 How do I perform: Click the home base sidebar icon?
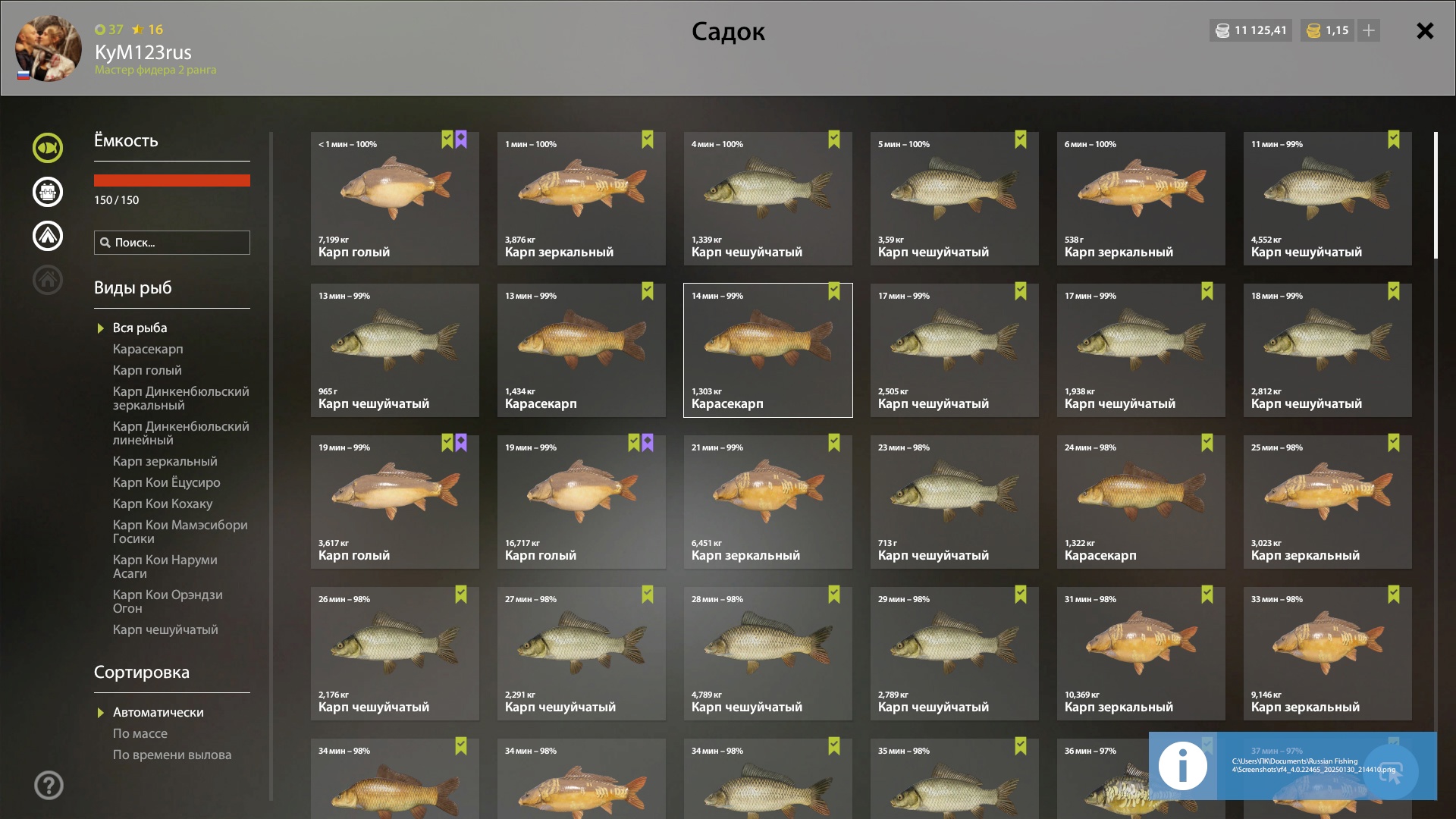pyautogui.click(x=48, y=280)
